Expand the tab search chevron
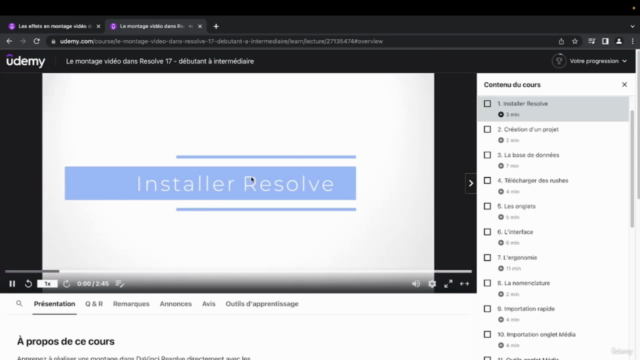This screenshot has height=360, width=640. 632,26
